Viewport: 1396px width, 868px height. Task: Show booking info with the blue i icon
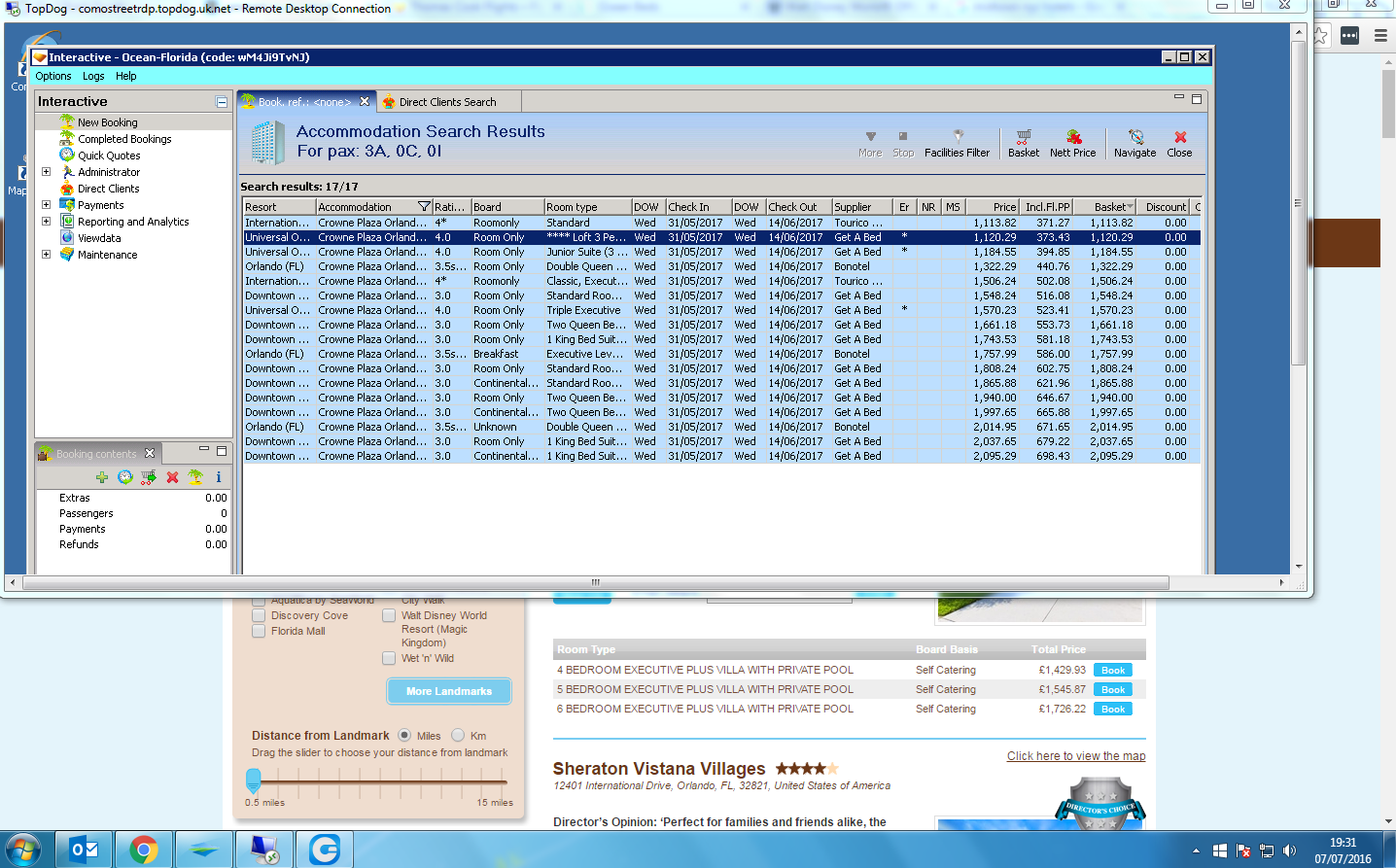(219, 477)
